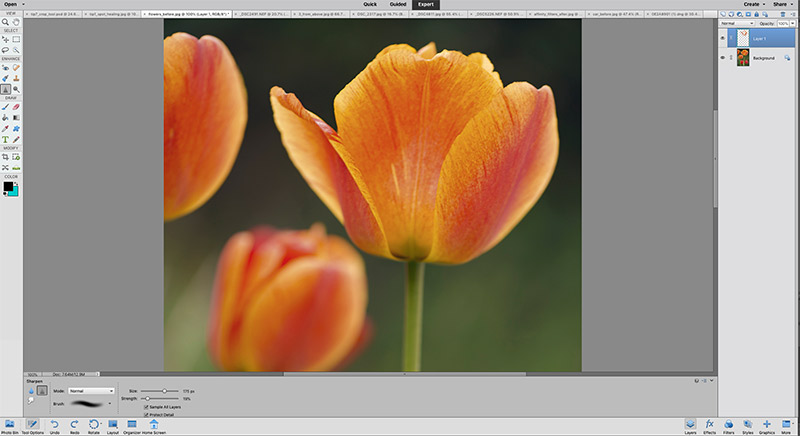
Task: Select the Lasso tool
Action: click(5, 50)
